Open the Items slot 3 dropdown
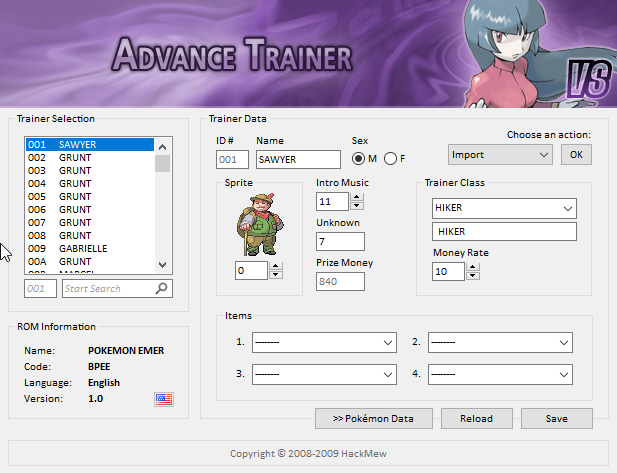Screen dimensions: 617x473 point(324,374)
